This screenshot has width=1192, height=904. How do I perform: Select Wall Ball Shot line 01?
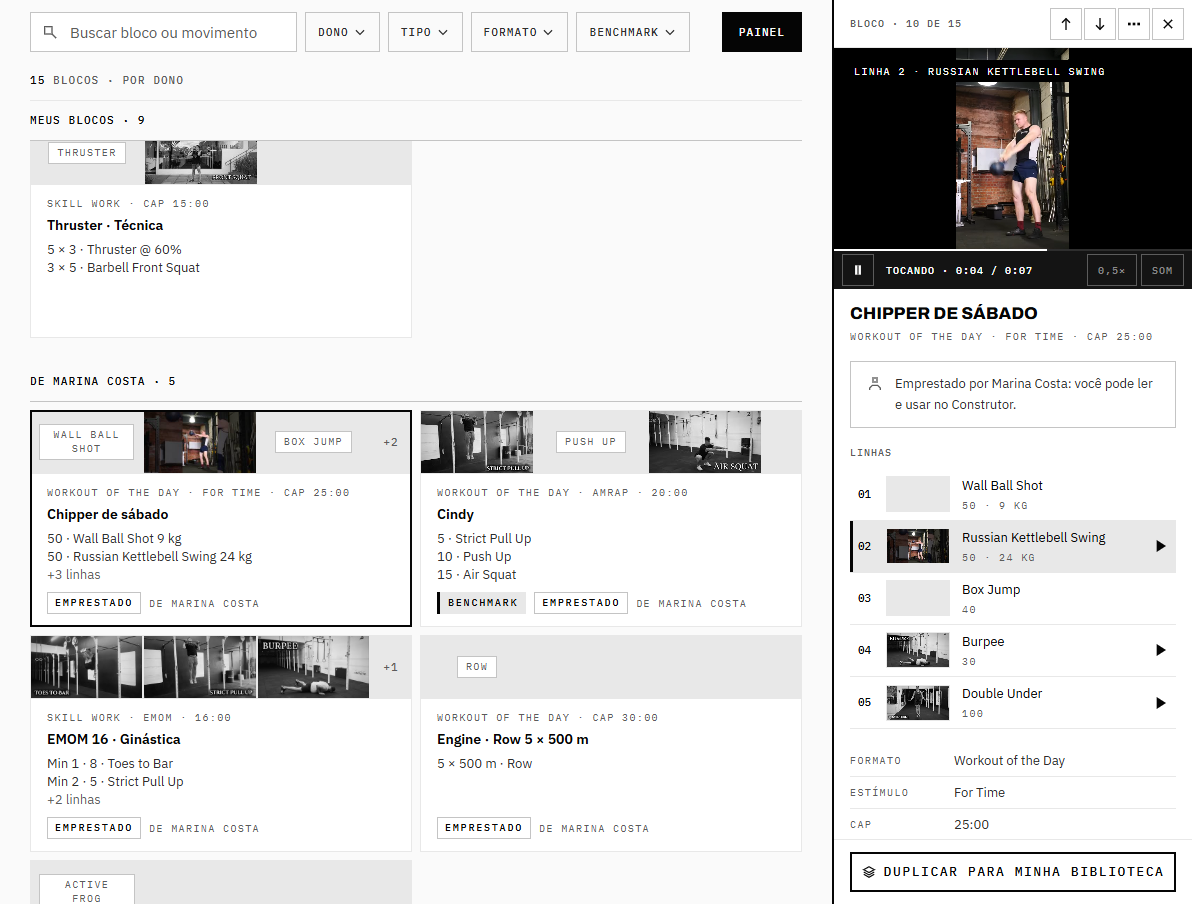pyautogui.click(x=1013, y=494)
